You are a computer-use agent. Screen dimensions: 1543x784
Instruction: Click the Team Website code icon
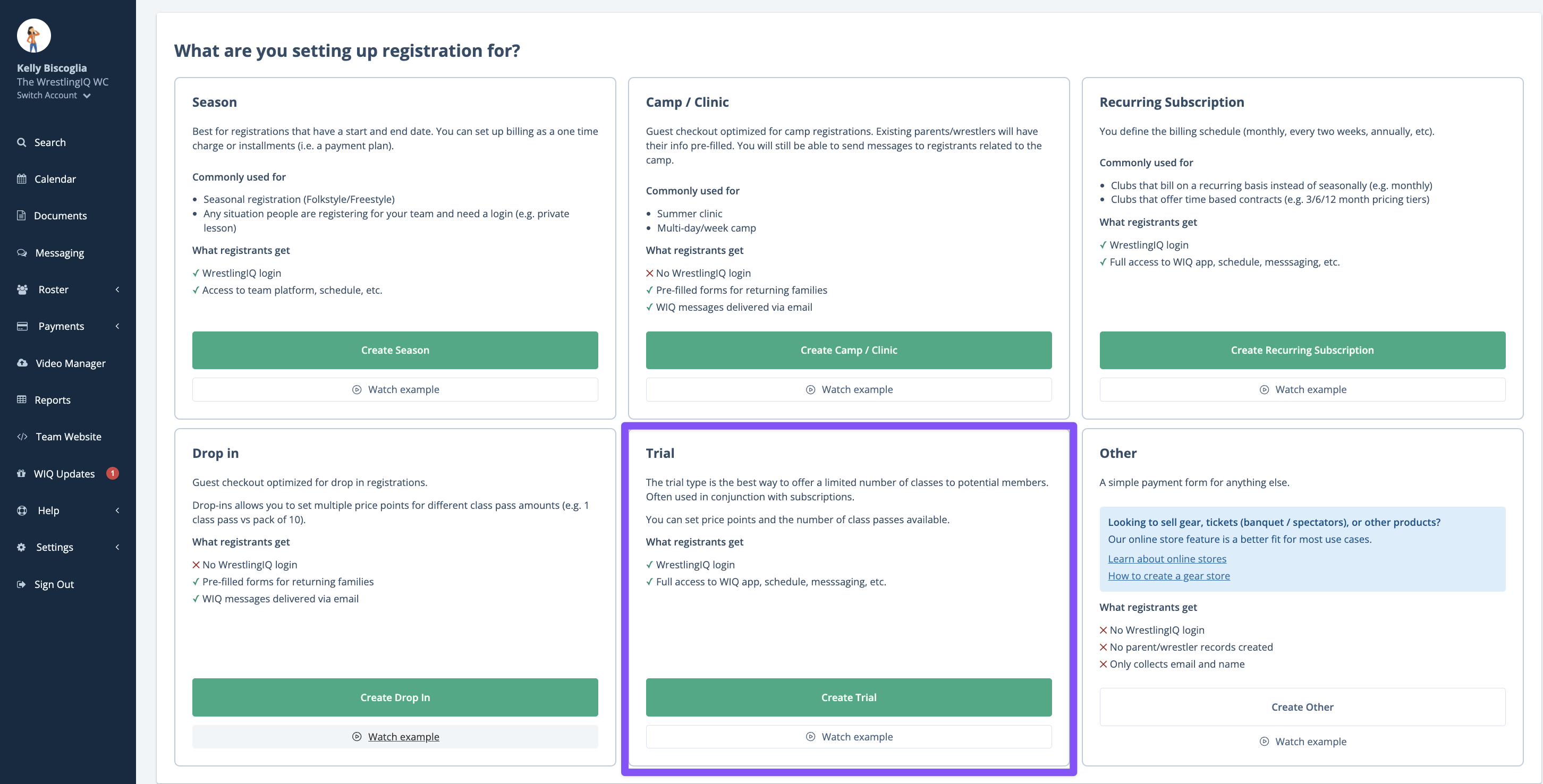pos(22,437)
